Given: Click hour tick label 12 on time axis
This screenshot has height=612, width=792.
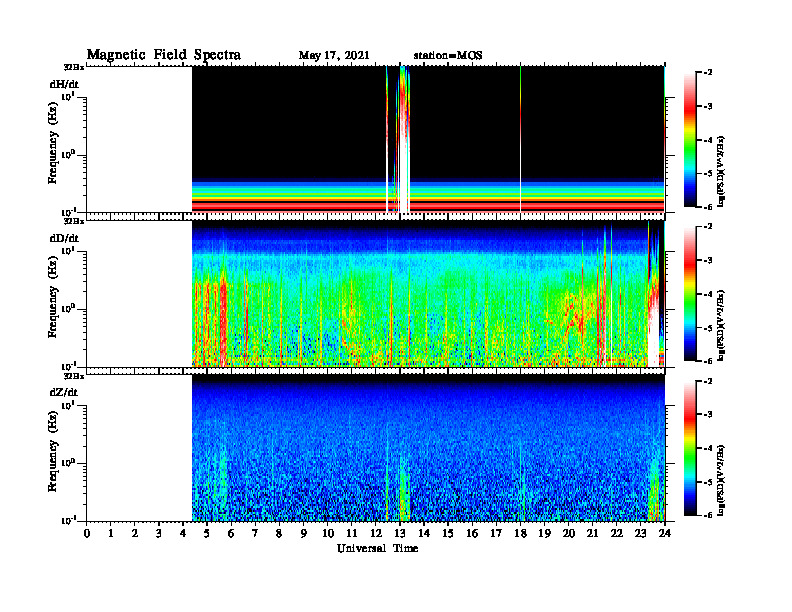Looking at the screenshot, I should 376,534.
